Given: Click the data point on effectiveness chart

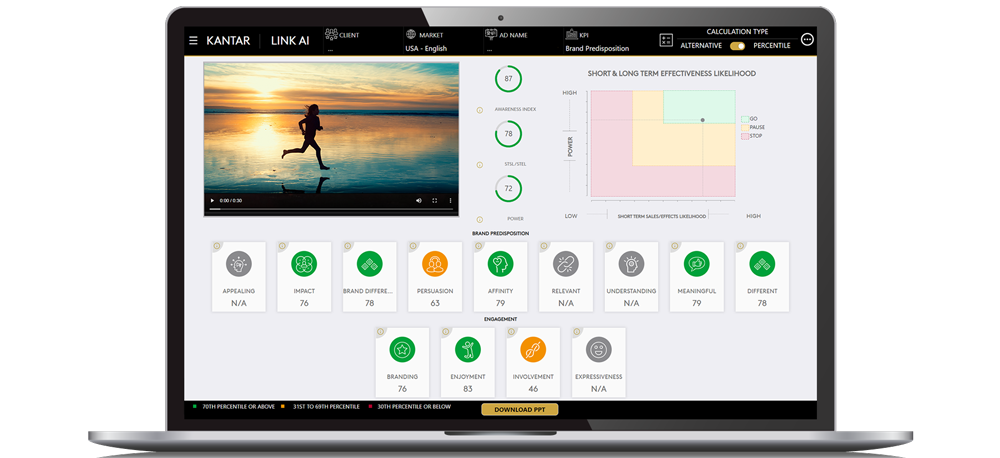Looking at the screenshot, I should [703, 120].
